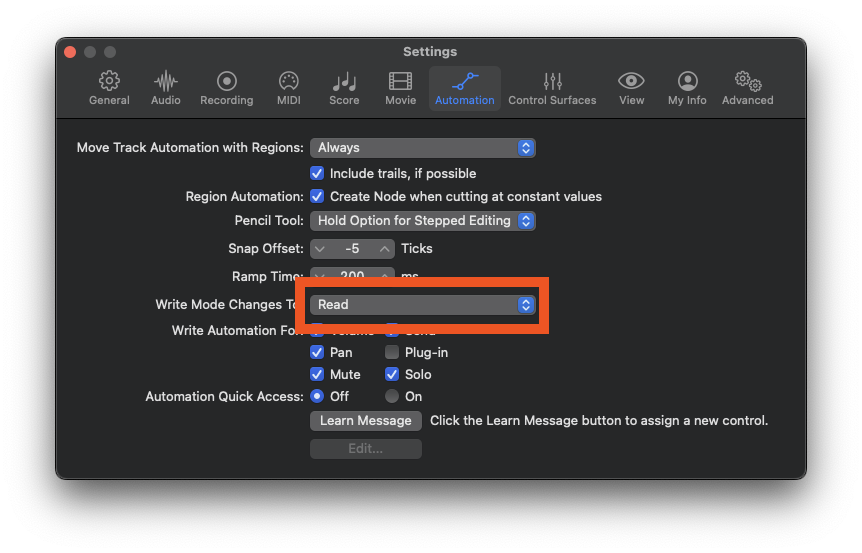The width and height of the screenshot is (862, 553).
Task: Expand Move Track Automation with Regions dropdown
Action: (x=422, y=147)
